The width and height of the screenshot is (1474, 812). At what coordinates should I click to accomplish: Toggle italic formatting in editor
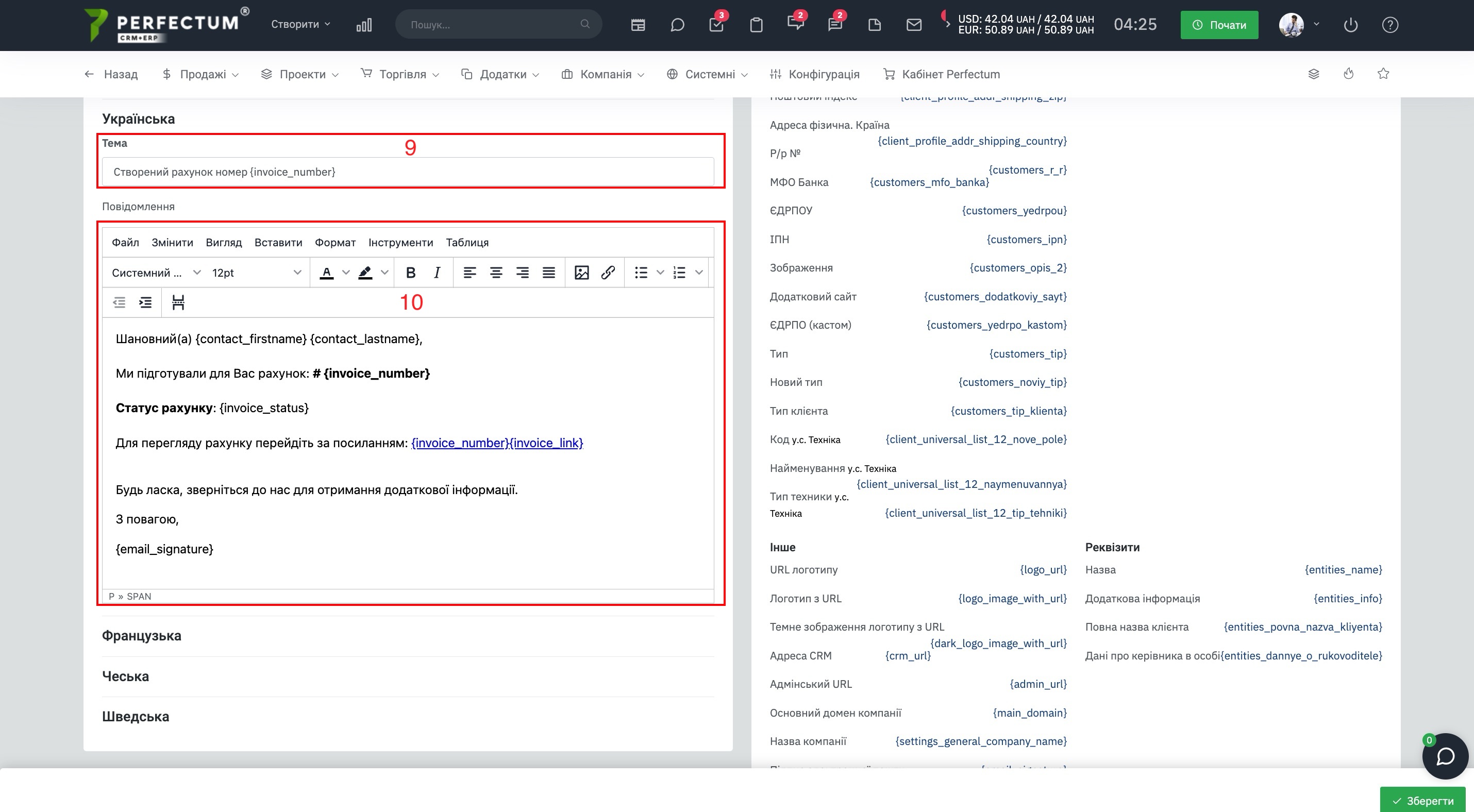[x=437, y=273]
